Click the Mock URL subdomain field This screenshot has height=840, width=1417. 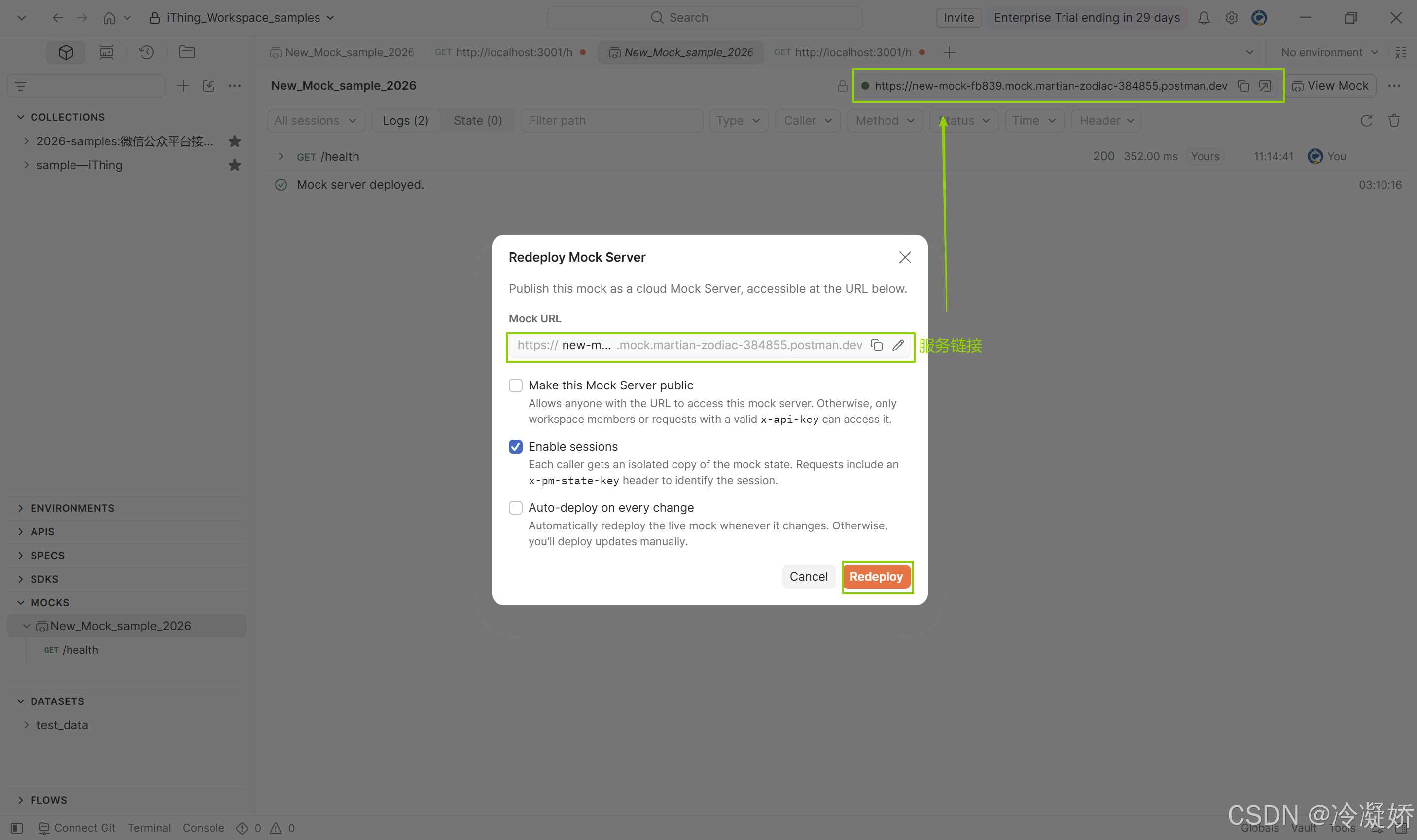587,345
